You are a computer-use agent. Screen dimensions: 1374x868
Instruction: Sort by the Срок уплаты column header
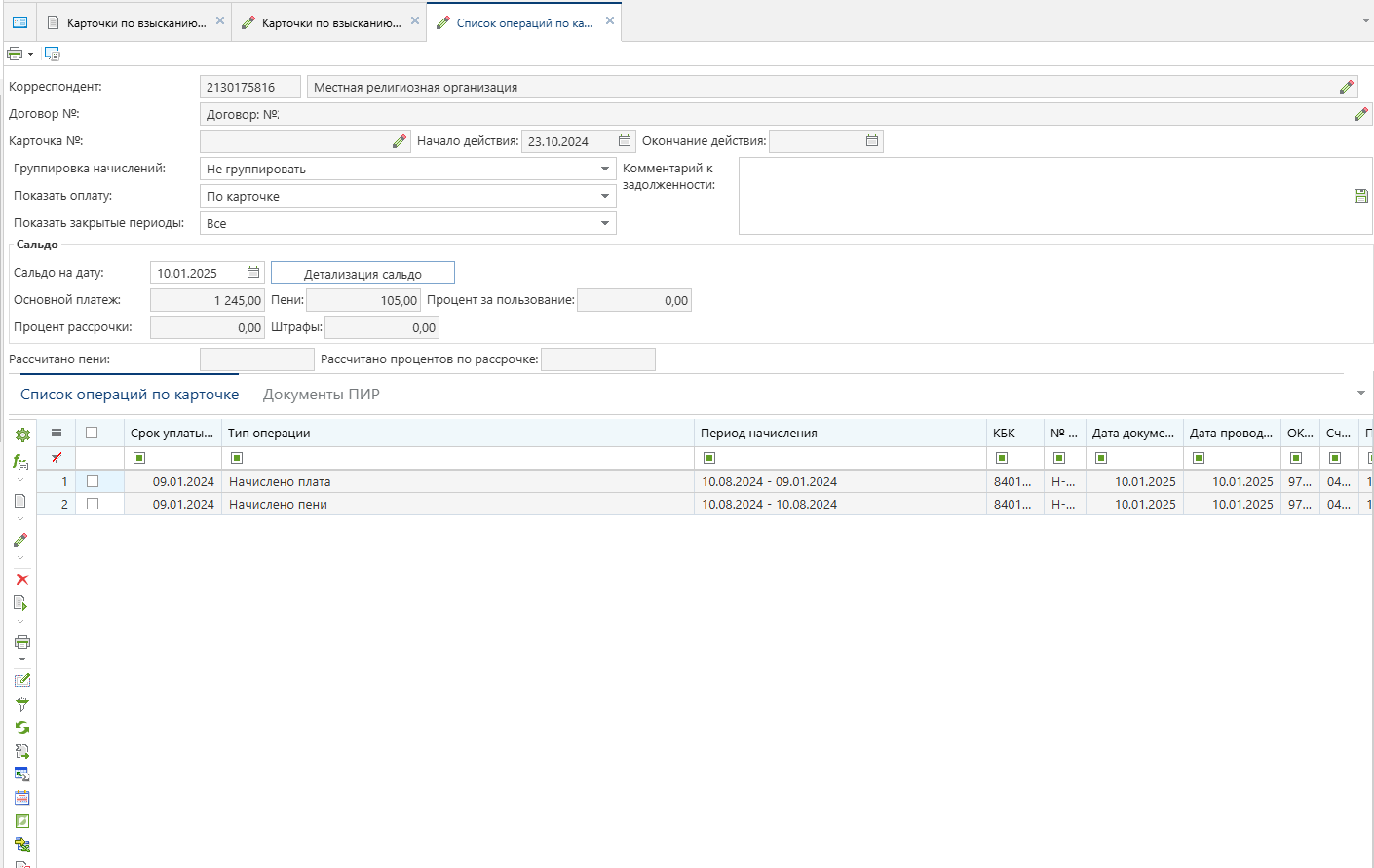(172, 433)
